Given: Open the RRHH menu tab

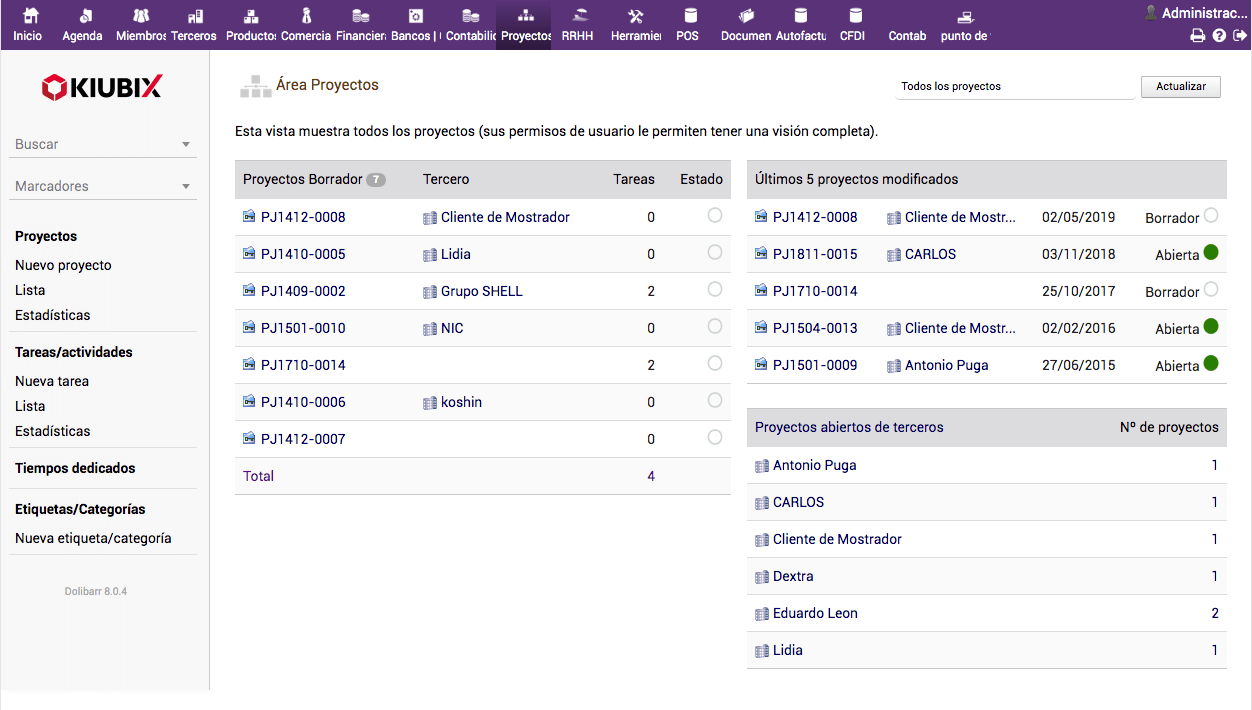Looking at the screenshot, I should (x=578, y=35).
